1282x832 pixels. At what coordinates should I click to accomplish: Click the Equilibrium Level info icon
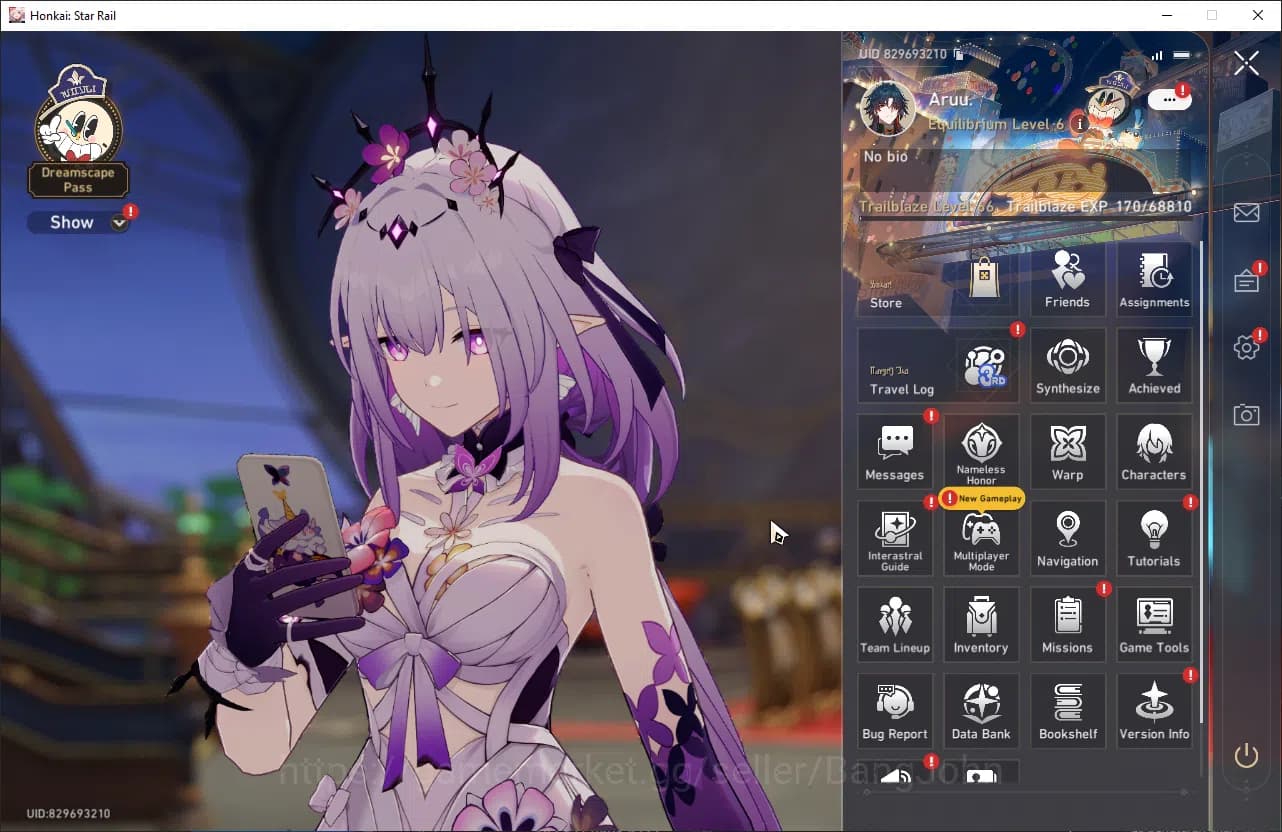pyautogui.click(x=1079, y=124)
